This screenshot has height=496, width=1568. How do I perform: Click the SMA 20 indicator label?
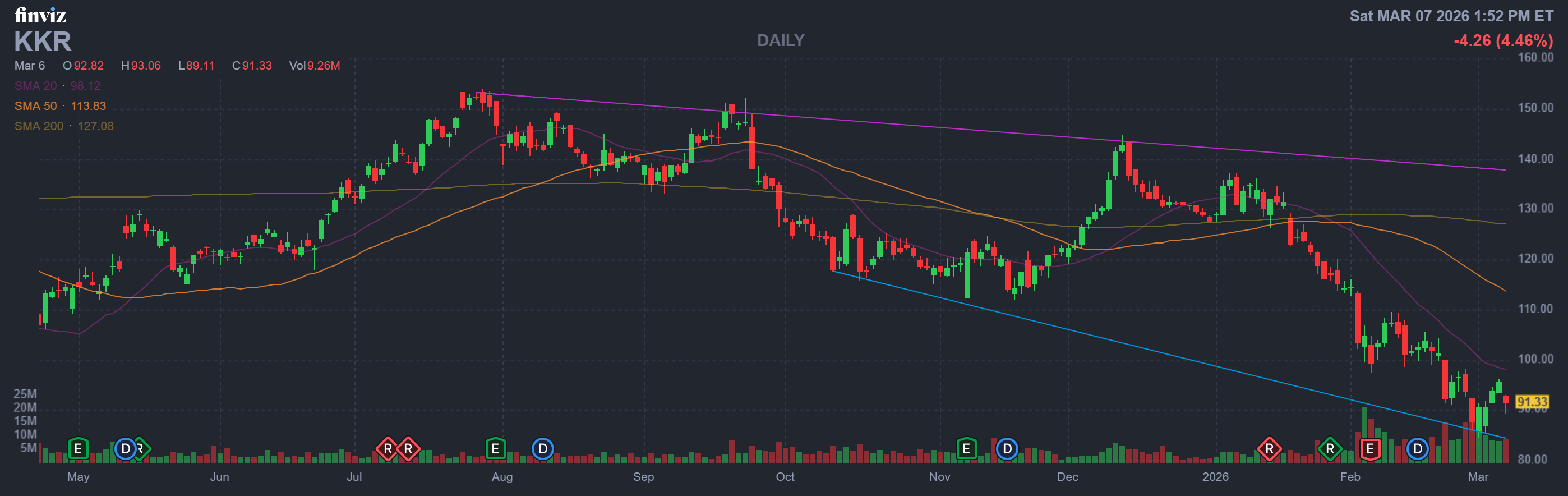click(36, 86)
